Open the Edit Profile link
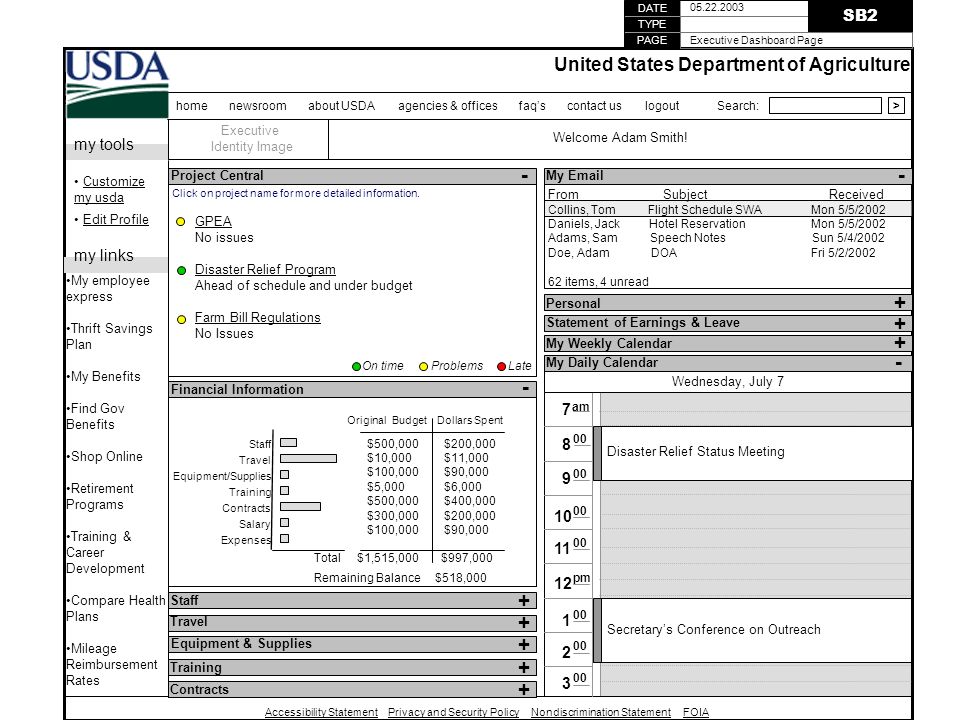The height and width of the screenshot is (720, 960). [116, 219]
